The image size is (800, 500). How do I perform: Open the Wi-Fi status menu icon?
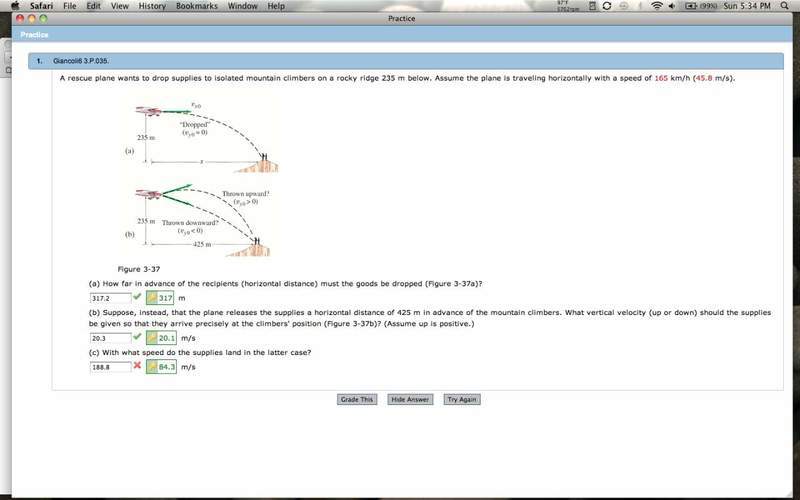(657, 6)
